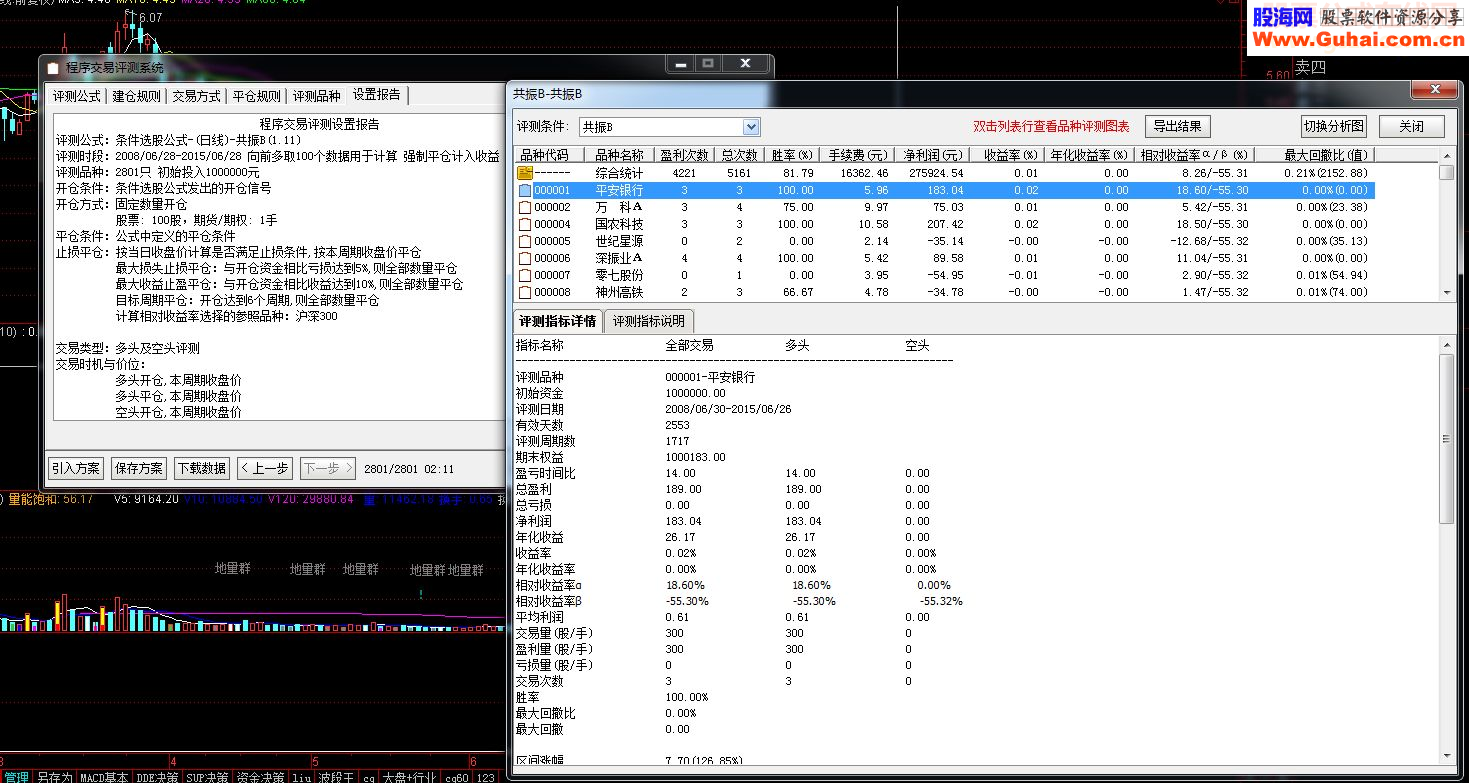The image size is (1469, 783).
Task: Click the 关闭 button in results window
Action: coord(1412,126)
